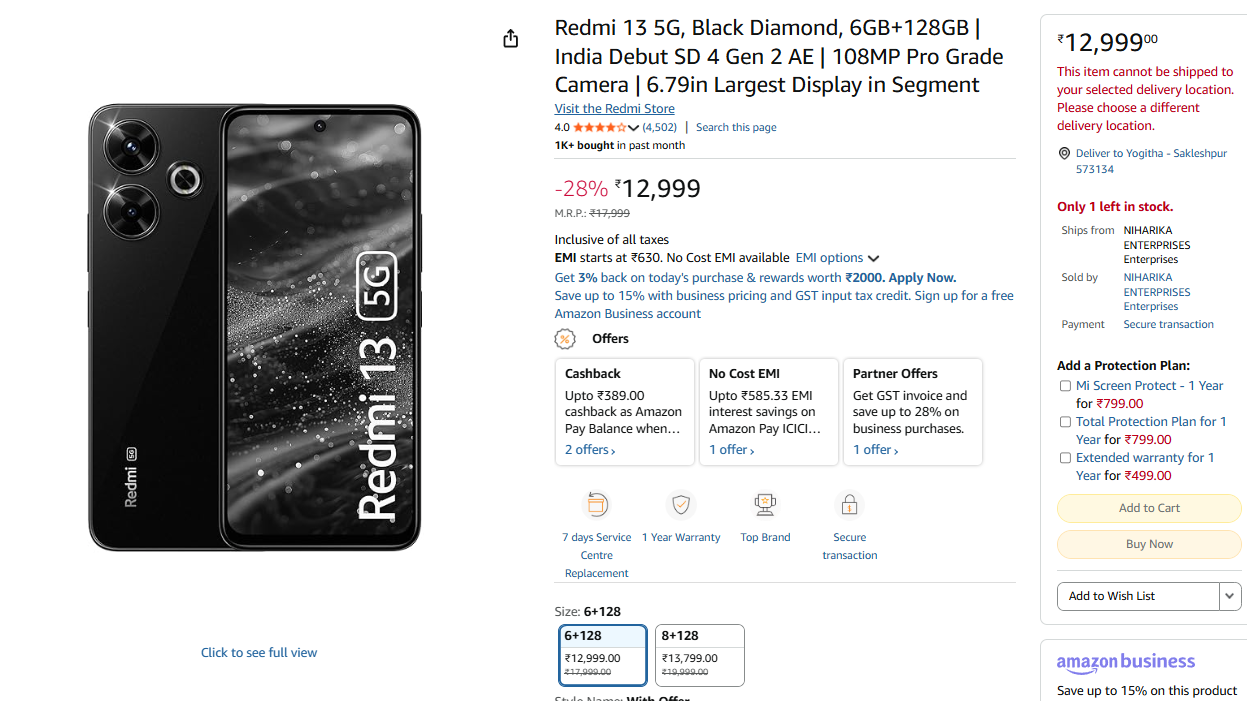The width and height of the screenshot is (1247, 701).
Task: Click the Add to Cart button
Action: click(x=1149, y=508)
